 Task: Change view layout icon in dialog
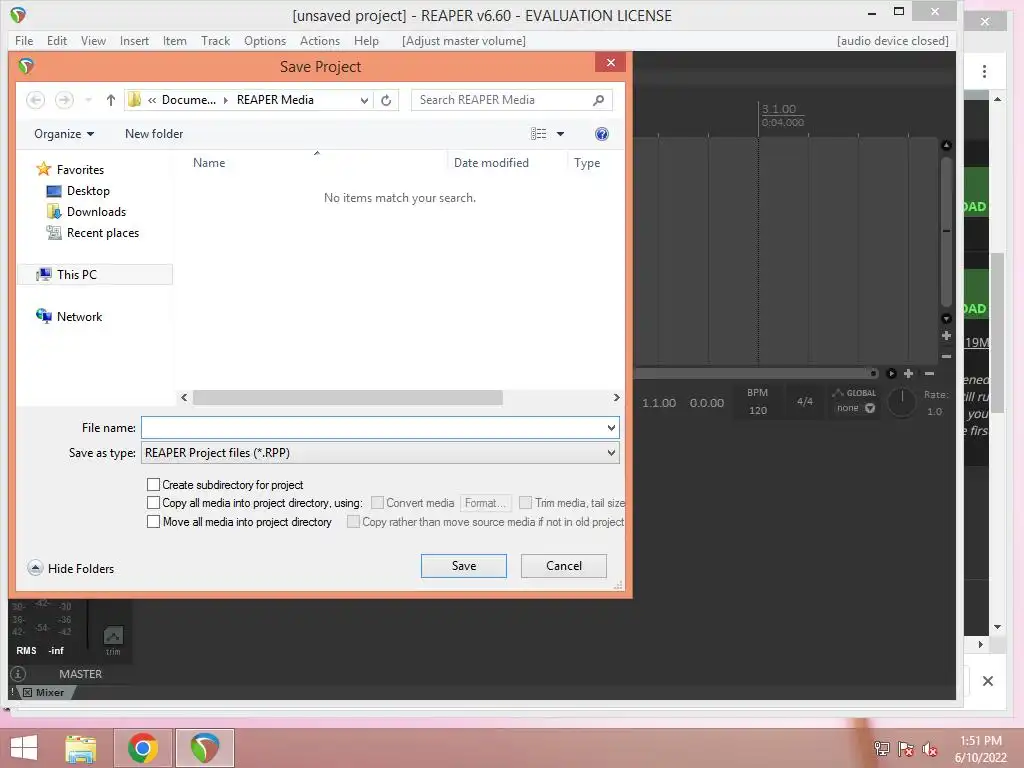point(538,134)
